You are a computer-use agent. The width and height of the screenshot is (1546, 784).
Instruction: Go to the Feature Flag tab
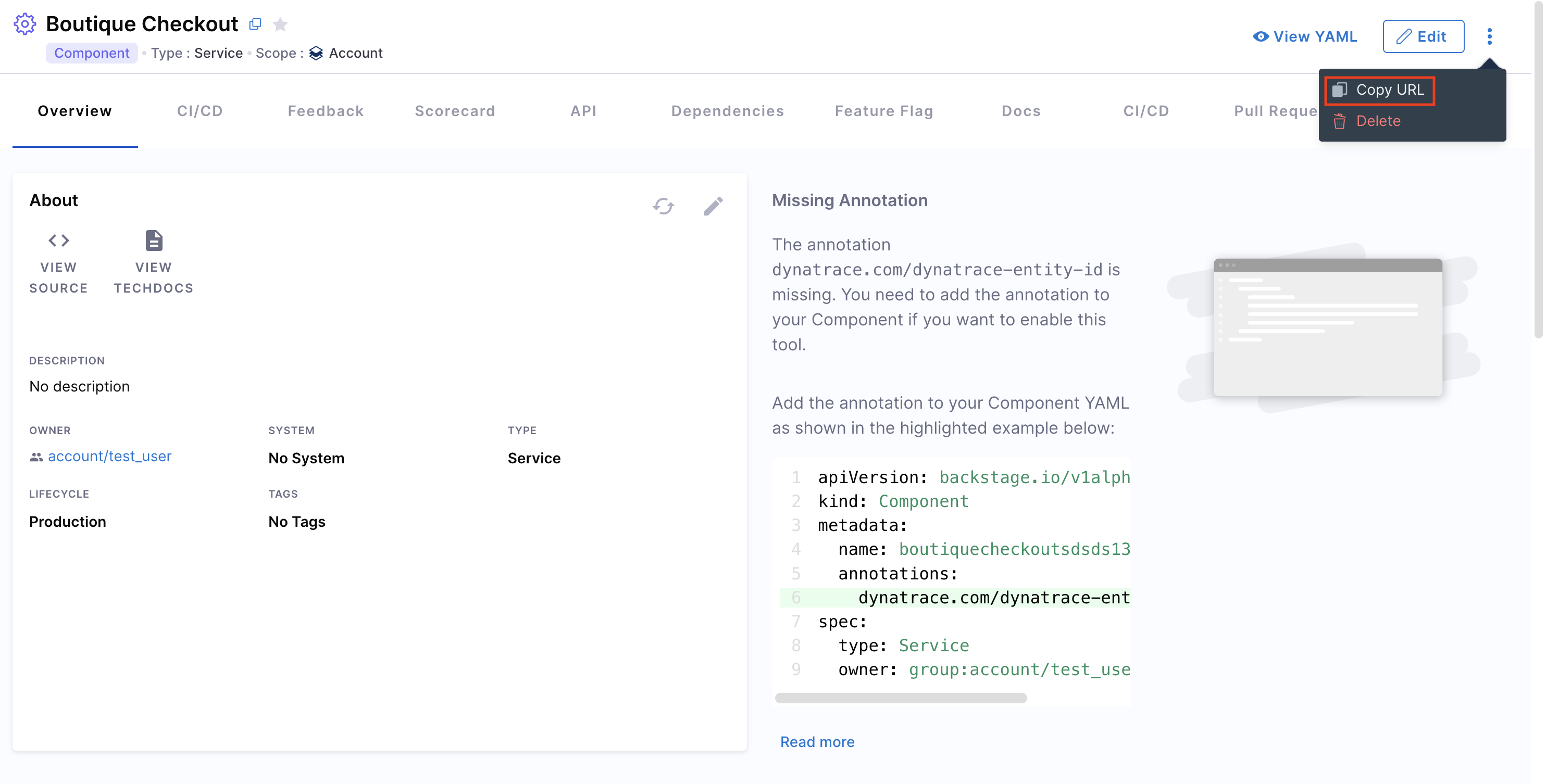884,111
